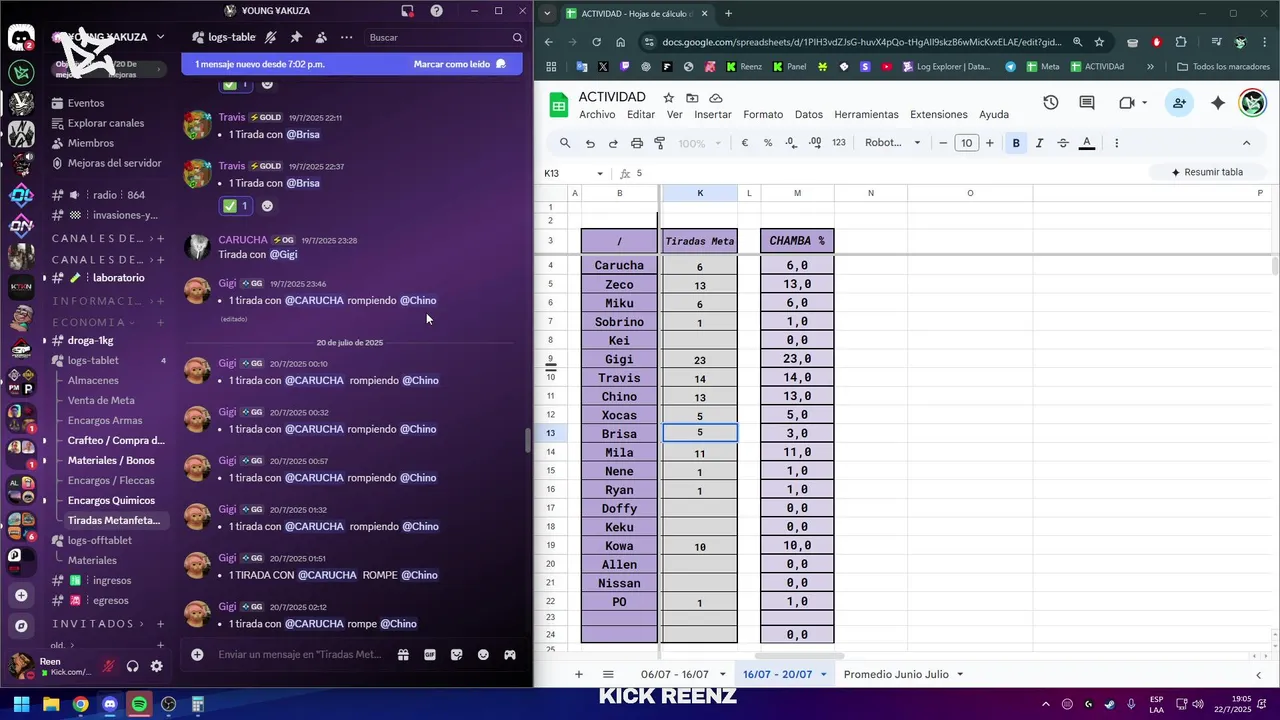
Task: Open the Roboto font family dropdown
Action: 893,143
